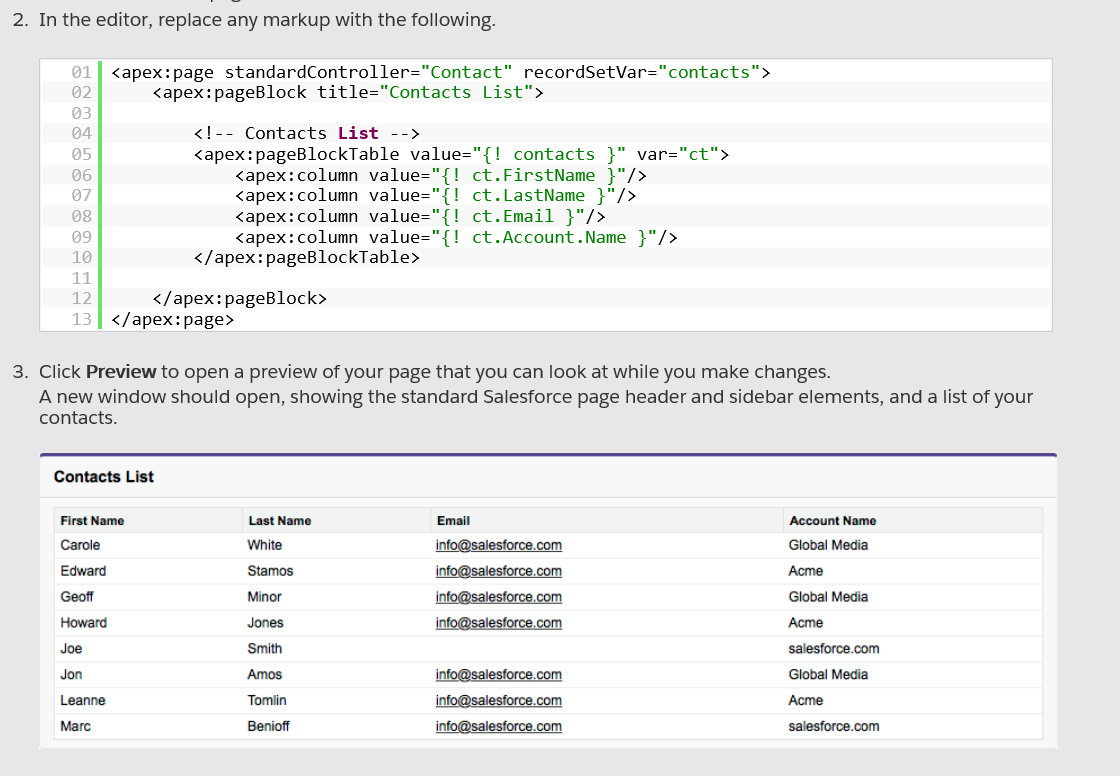Click Howard Jones's email link
The image size is (1120, 776).
click(498, 623)
